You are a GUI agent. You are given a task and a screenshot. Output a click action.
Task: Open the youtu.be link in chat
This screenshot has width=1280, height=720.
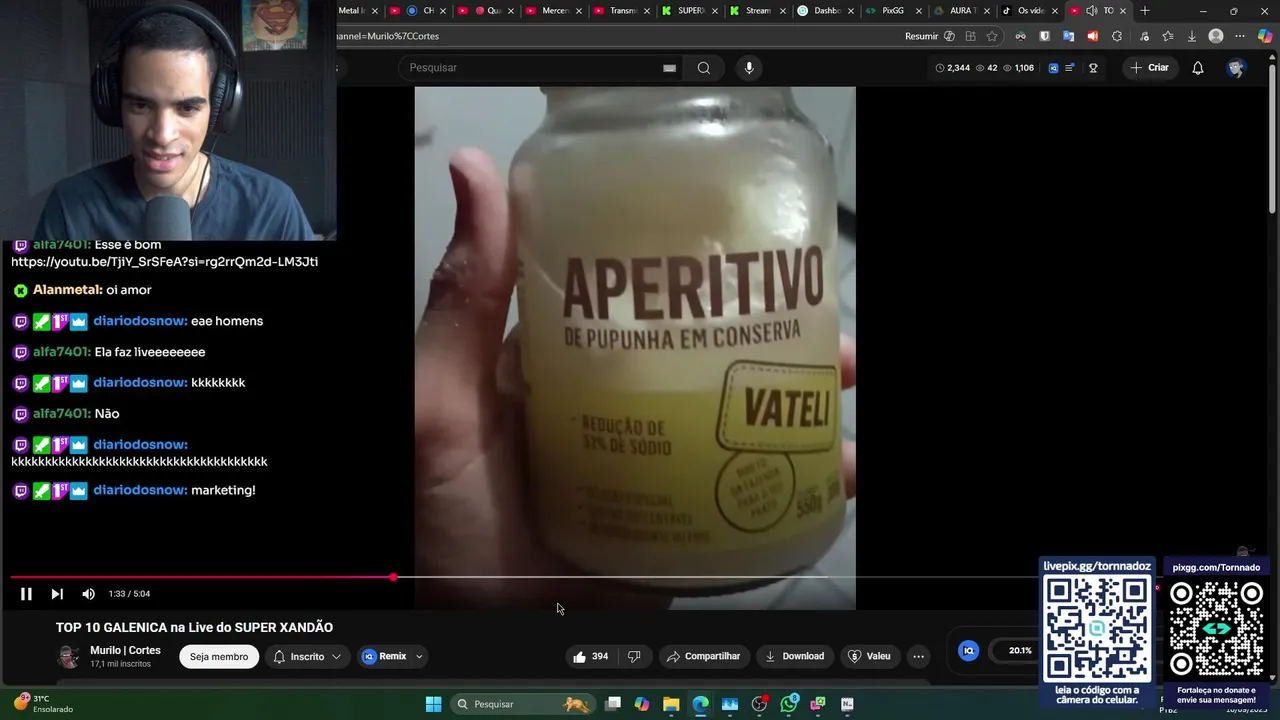[165, 262]
